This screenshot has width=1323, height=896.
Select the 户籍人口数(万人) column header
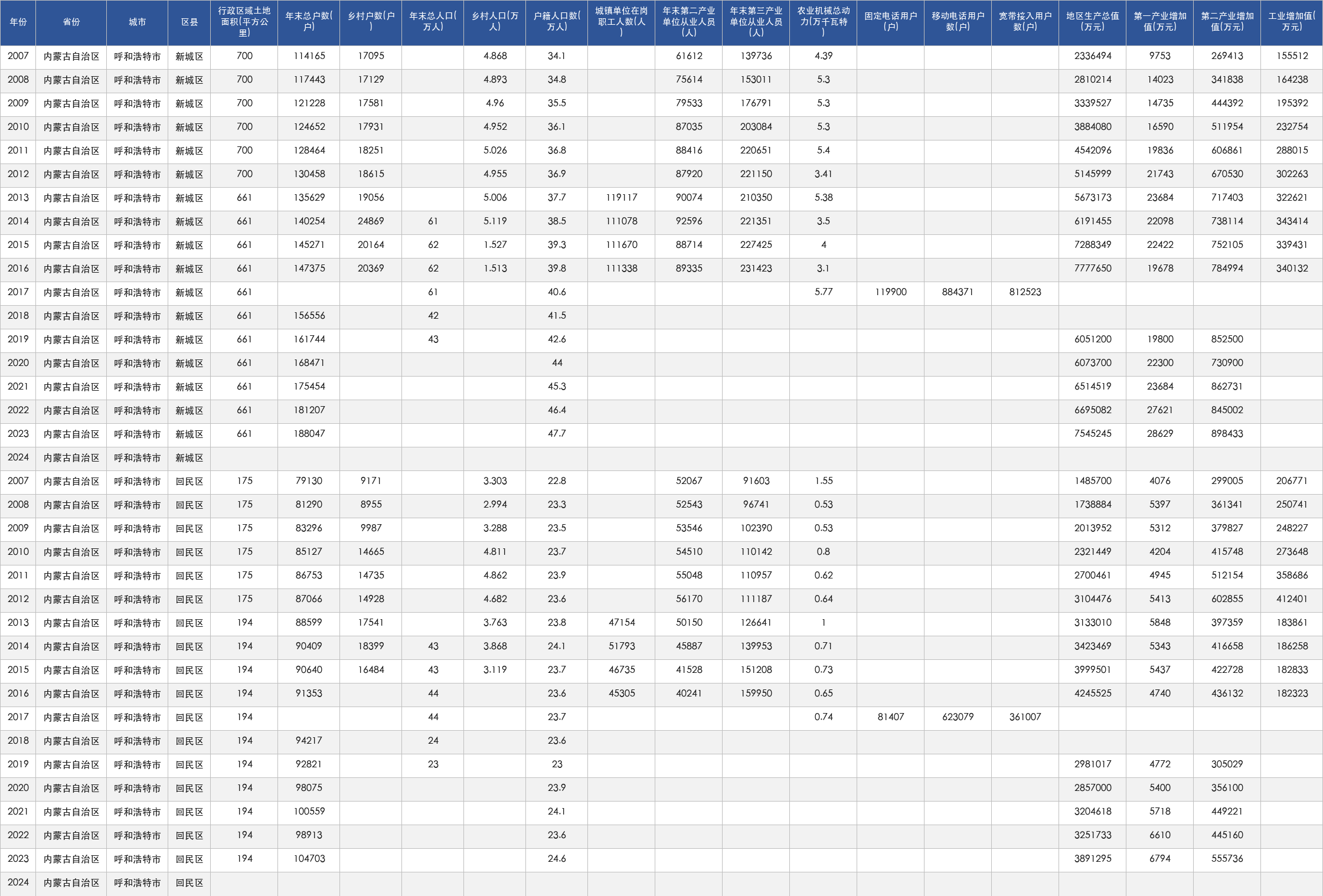pos(557,22)
